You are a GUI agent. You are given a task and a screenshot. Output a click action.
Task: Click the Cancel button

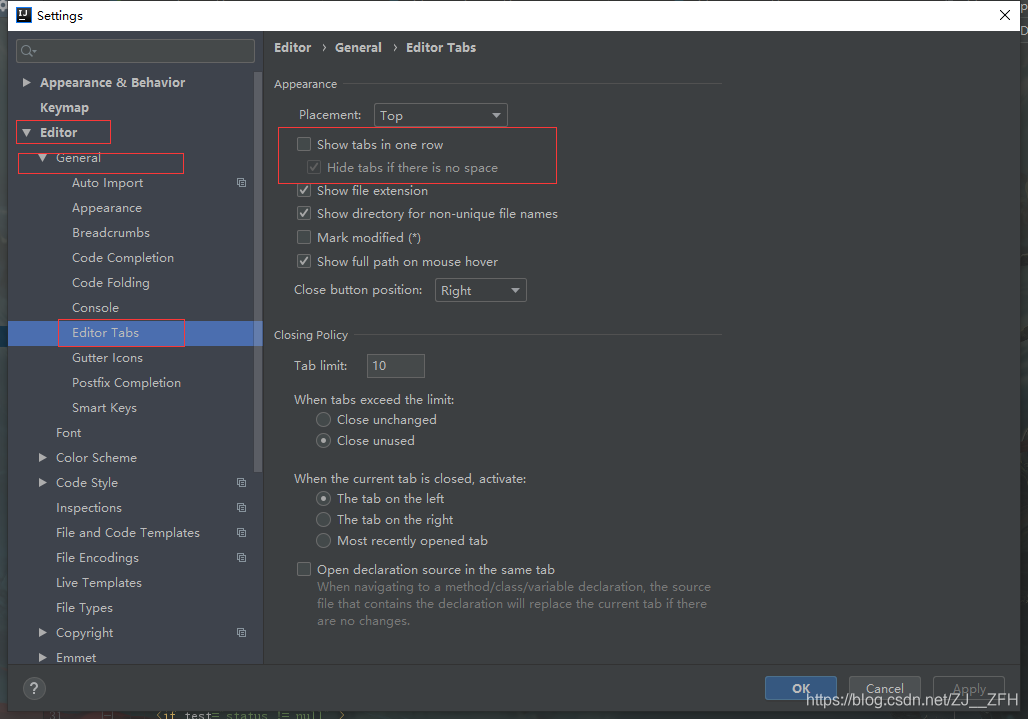(884, 688)
